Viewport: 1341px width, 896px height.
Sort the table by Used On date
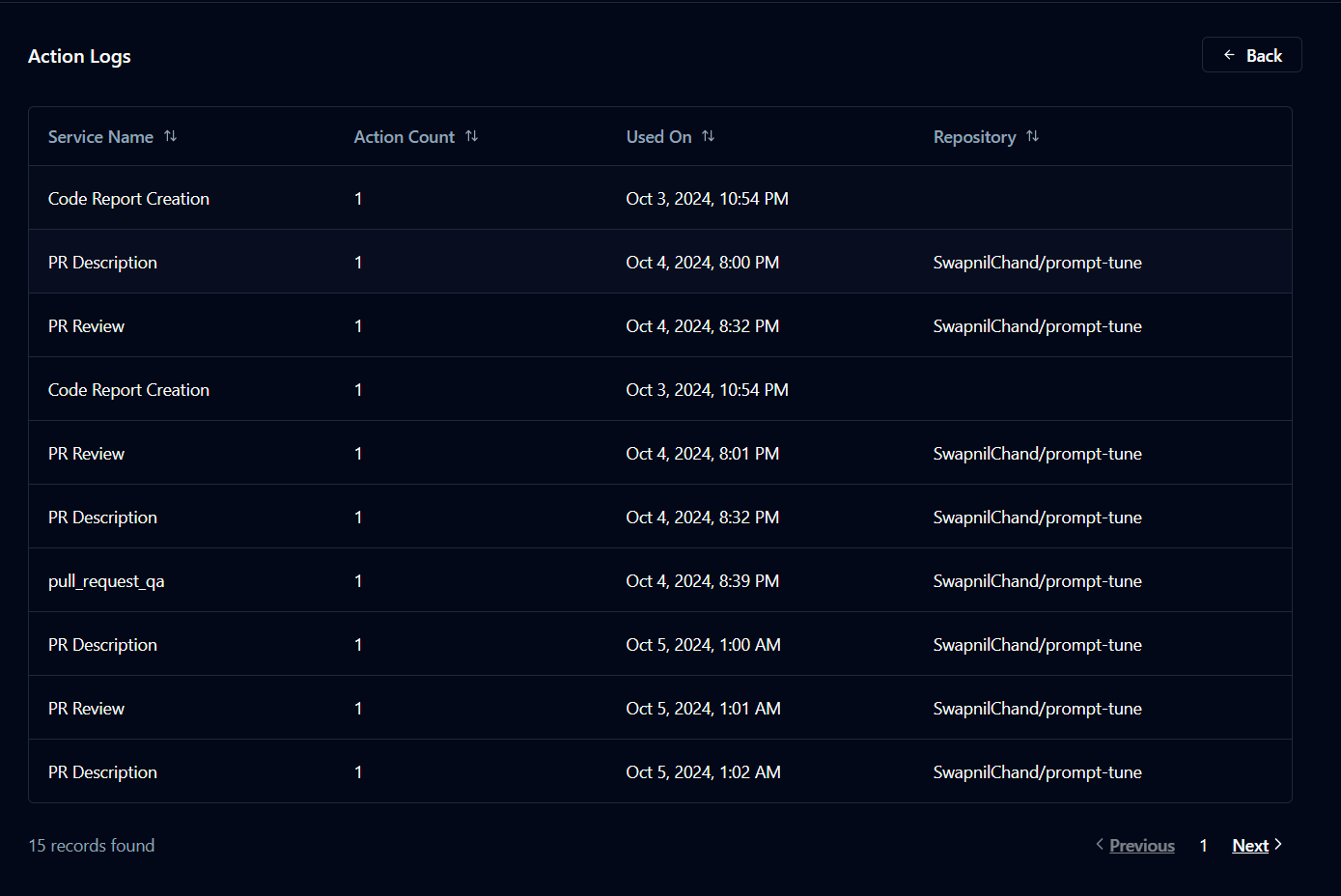pyautogui.click(x=708, y=136)
